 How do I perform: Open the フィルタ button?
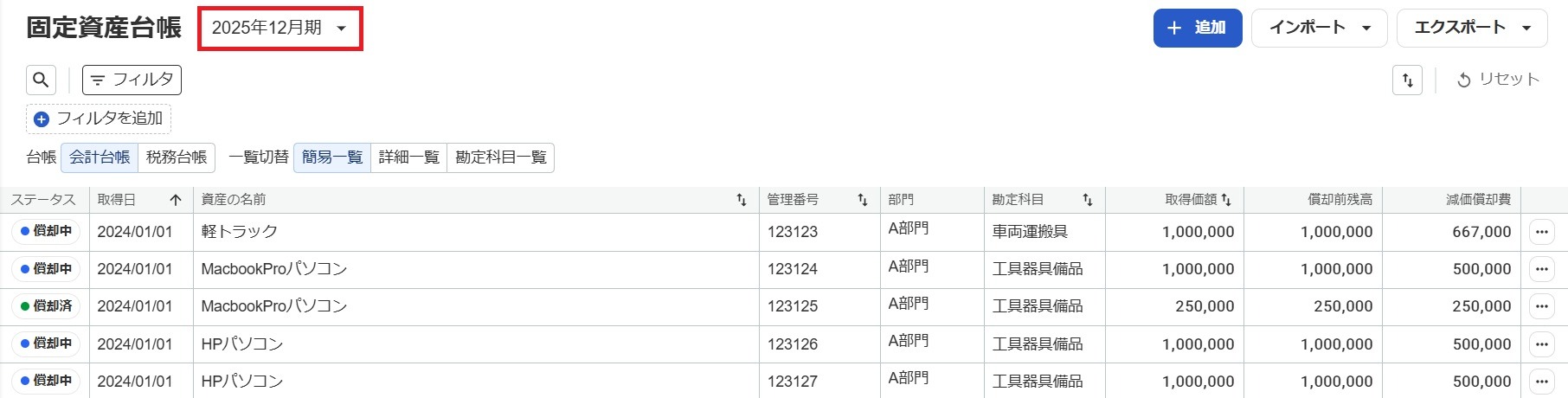132,80
